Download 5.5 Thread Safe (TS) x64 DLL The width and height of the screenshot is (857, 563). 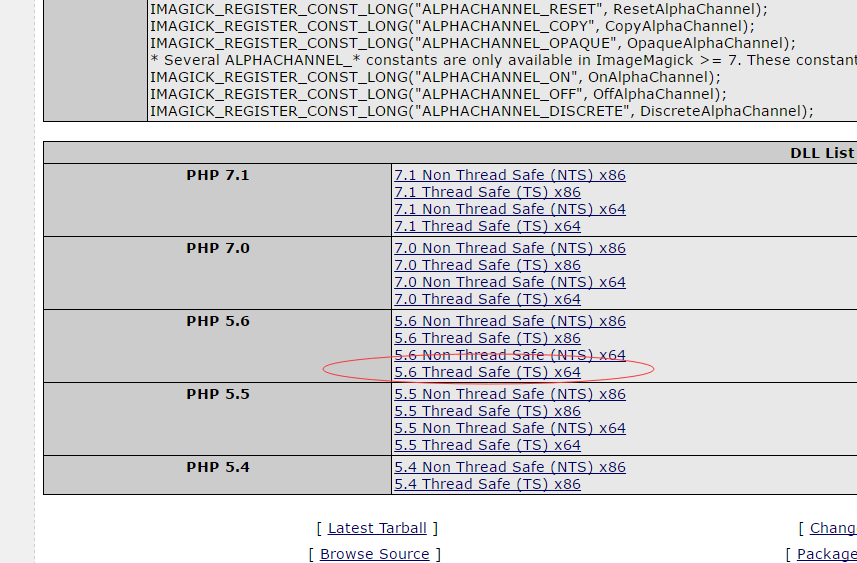[x=488, y=445]
